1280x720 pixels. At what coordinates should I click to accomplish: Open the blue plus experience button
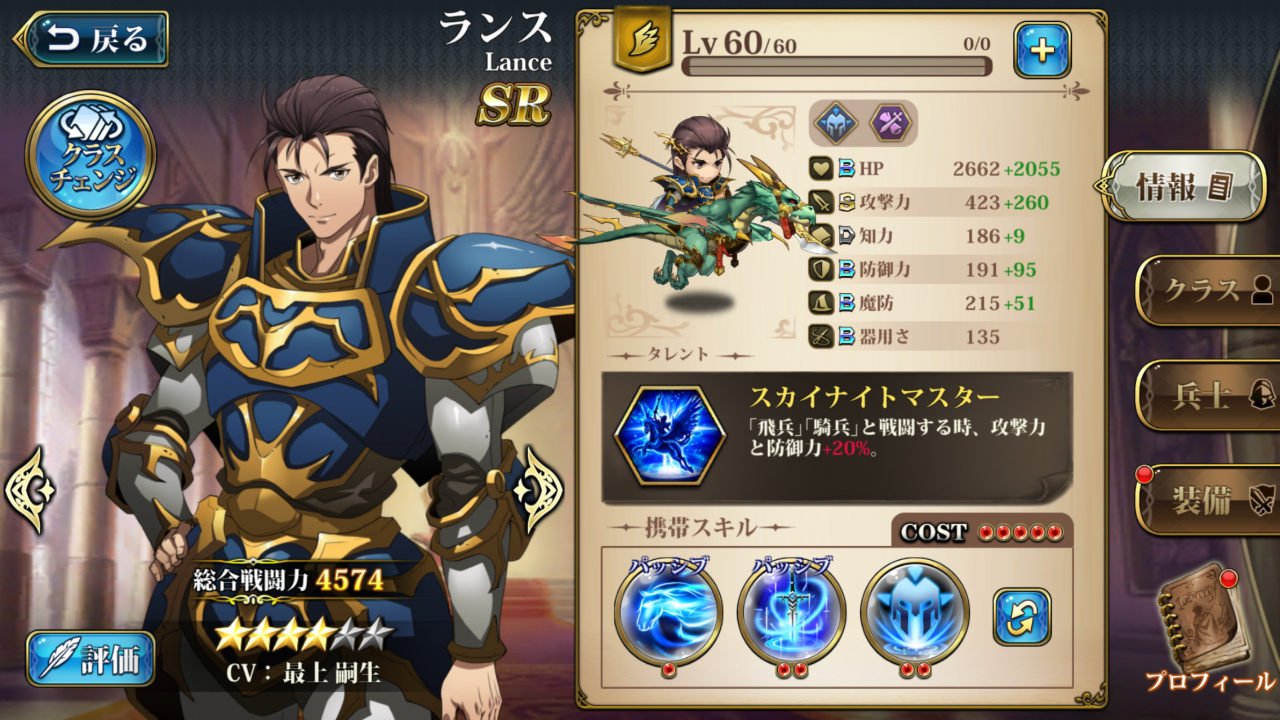(x=1042, y=50)
